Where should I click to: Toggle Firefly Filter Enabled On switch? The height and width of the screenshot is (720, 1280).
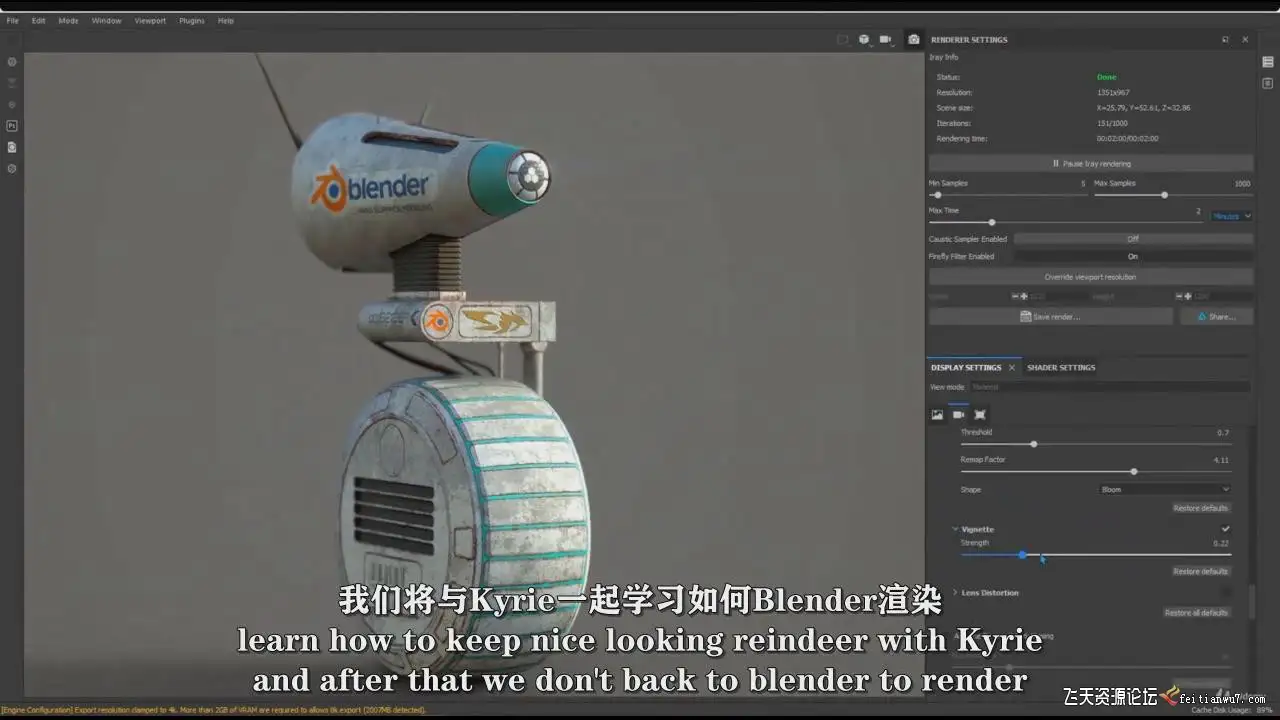[x=1133, y=257]
